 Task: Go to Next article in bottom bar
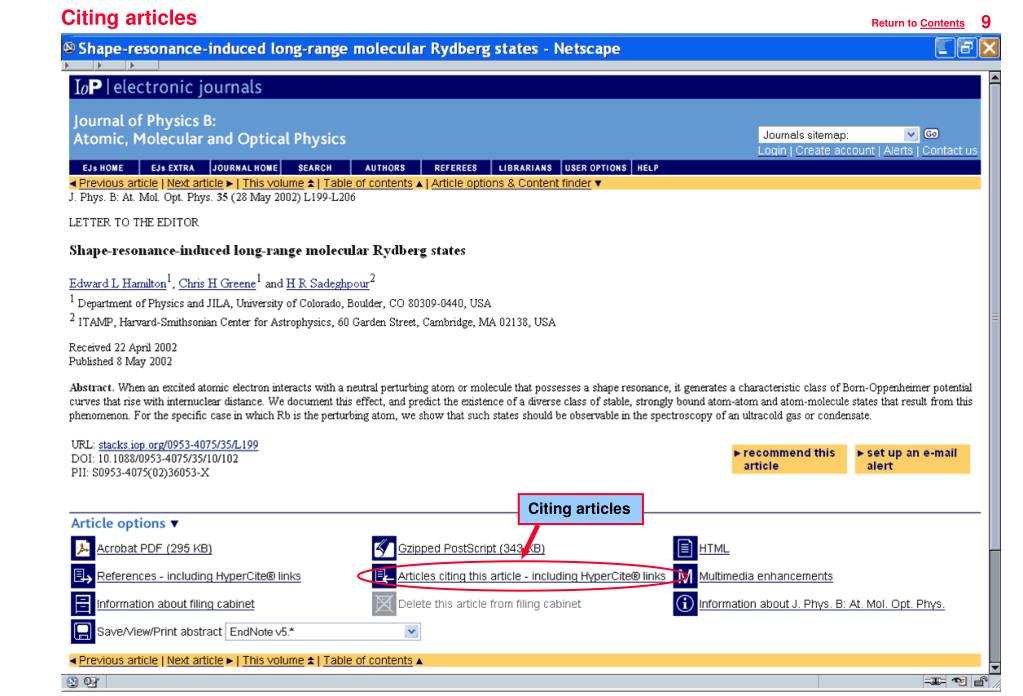point(194,660)
